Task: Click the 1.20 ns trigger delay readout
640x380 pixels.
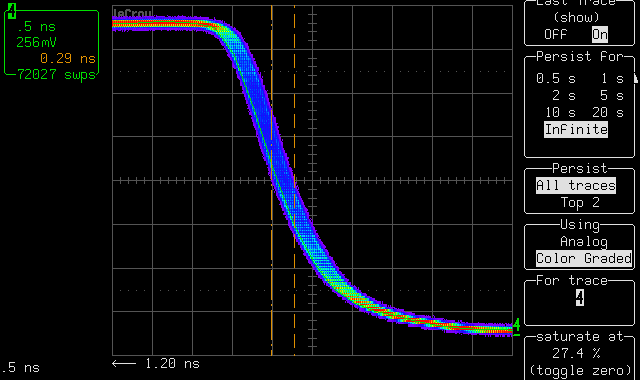Action: pos(172,364)
